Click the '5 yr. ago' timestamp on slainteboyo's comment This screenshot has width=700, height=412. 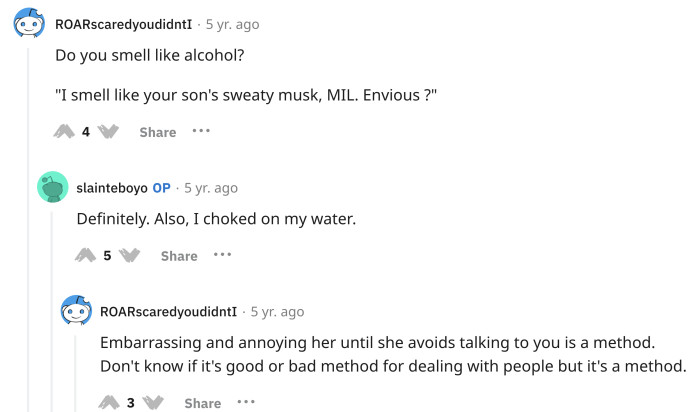click(x=211, y=188)
